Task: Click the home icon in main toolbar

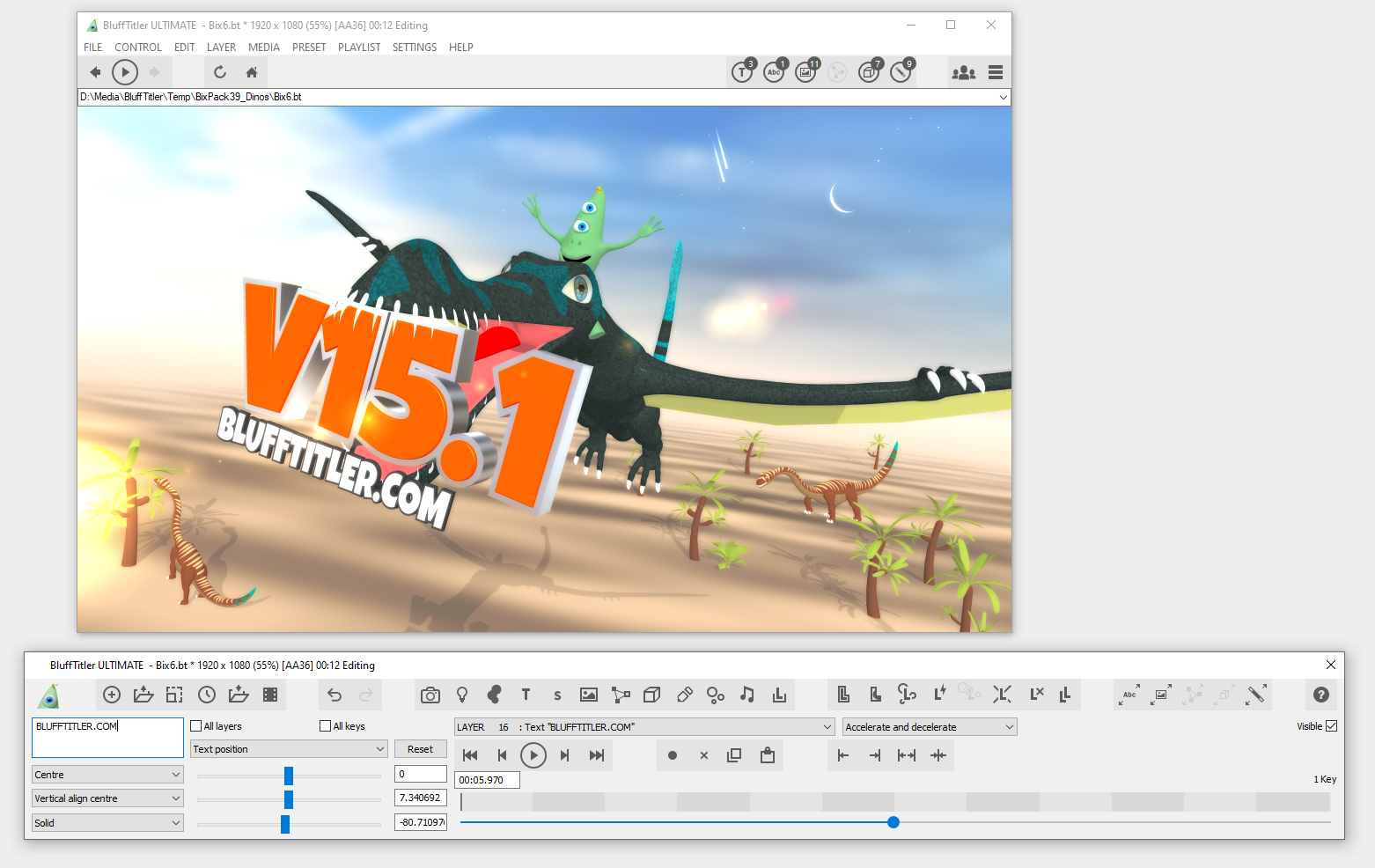Action: tap(252, 72)
